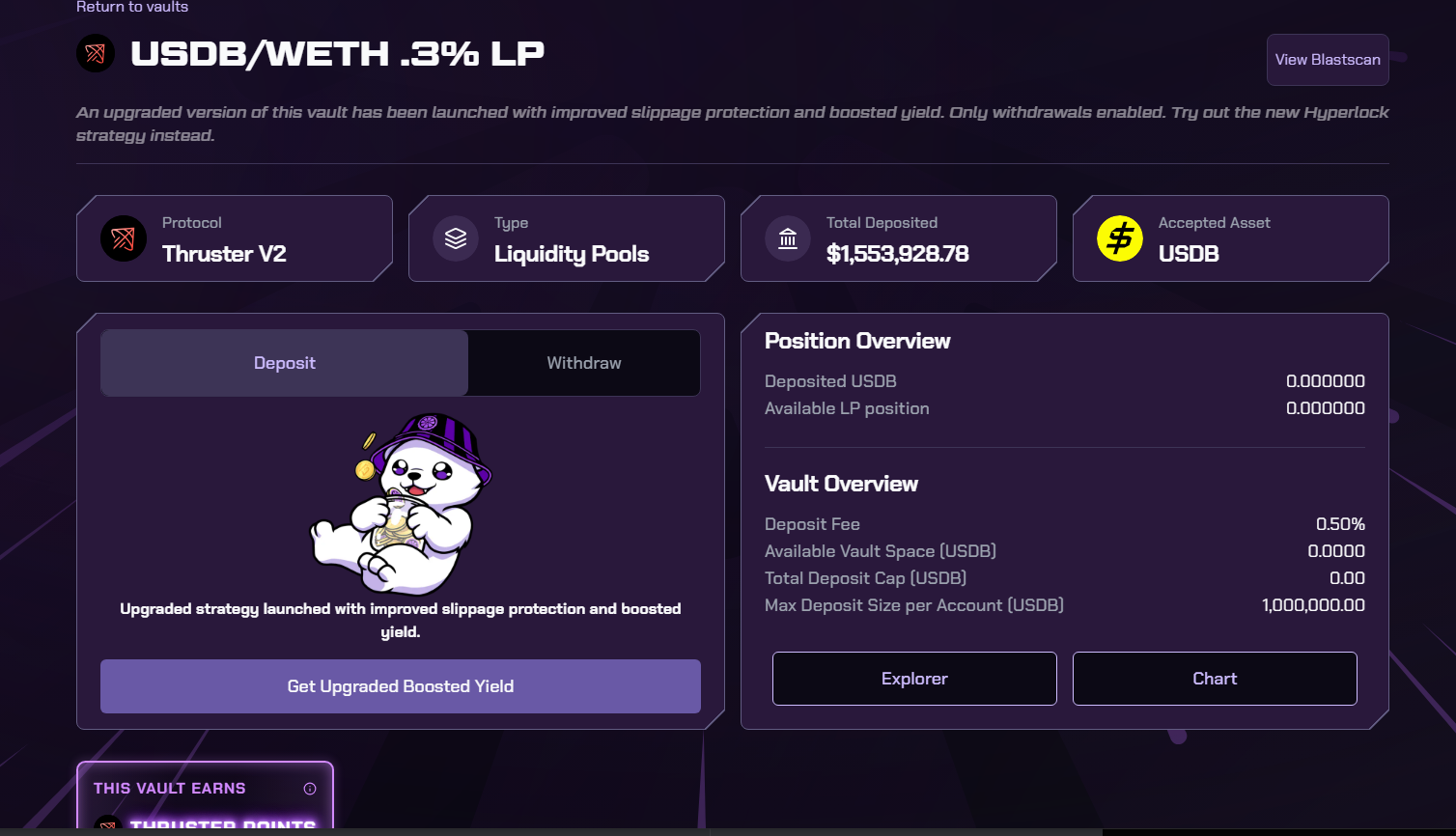Click Get Upgraded Boosted Yield button
The image size is (1456, 836).
(x=401, y=686)
